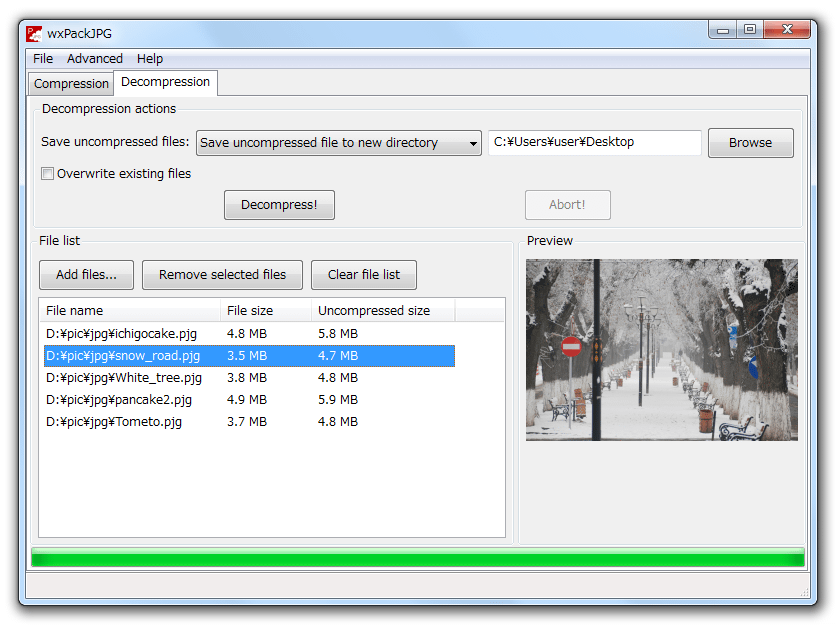Close the wxPackJPG window
This screenshot has height=628, width=839.
(787, 30)
